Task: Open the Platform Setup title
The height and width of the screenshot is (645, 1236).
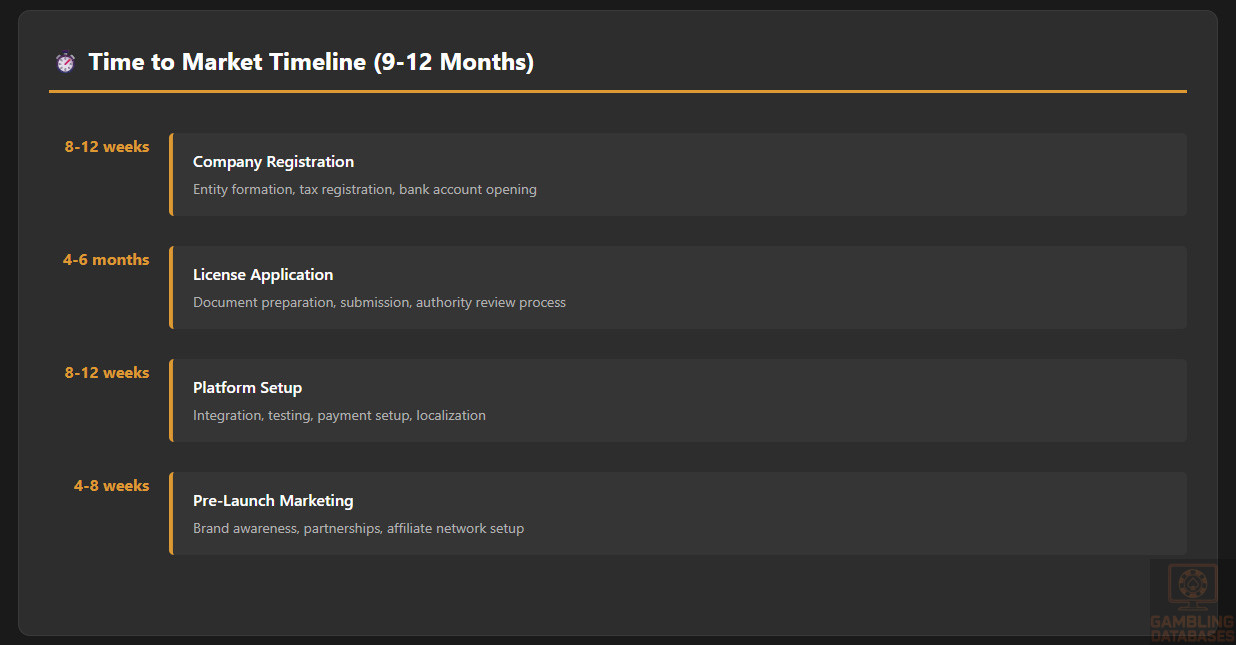Action: (247, 388)
